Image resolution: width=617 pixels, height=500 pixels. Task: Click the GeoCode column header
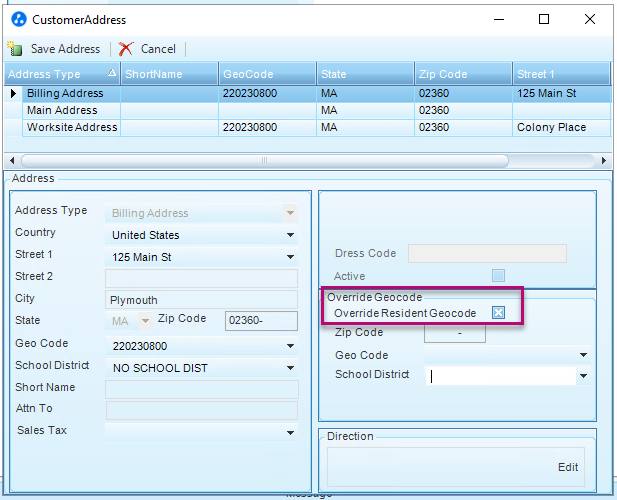[x=266, y=74]
